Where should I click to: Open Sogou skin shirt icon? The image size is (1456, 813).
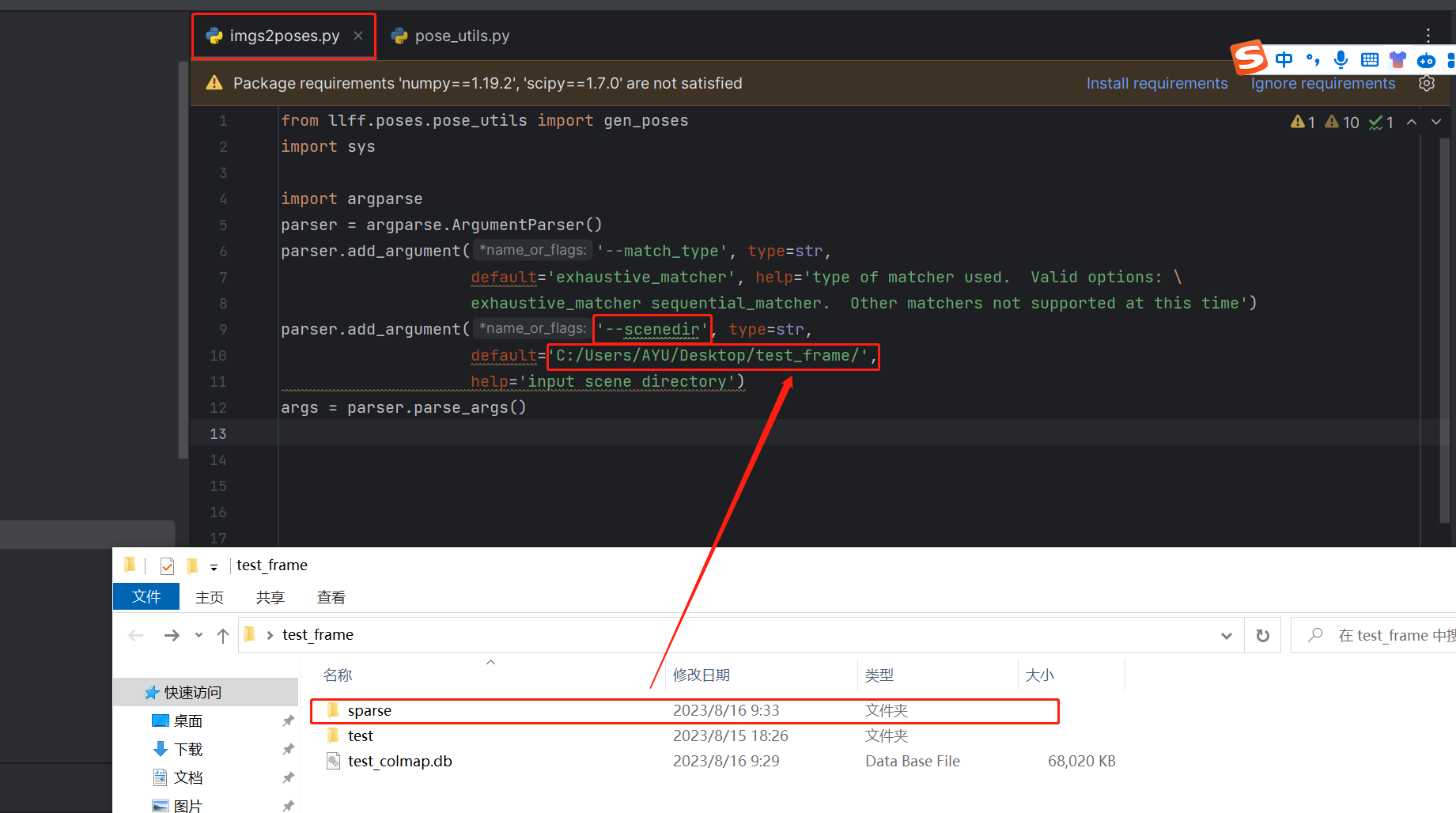pyautogui.click(x=1397, y=59)
